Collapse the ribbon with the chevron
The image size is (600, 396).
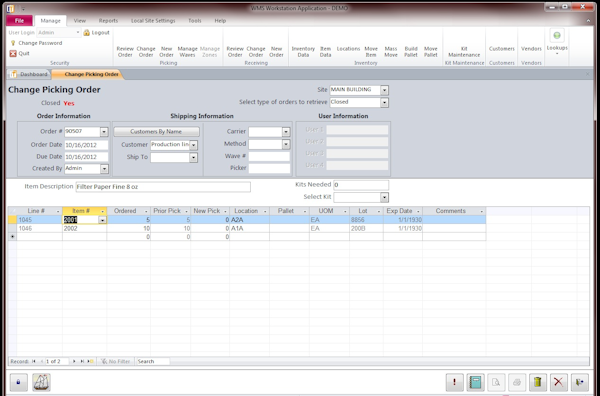pos(588,21)
